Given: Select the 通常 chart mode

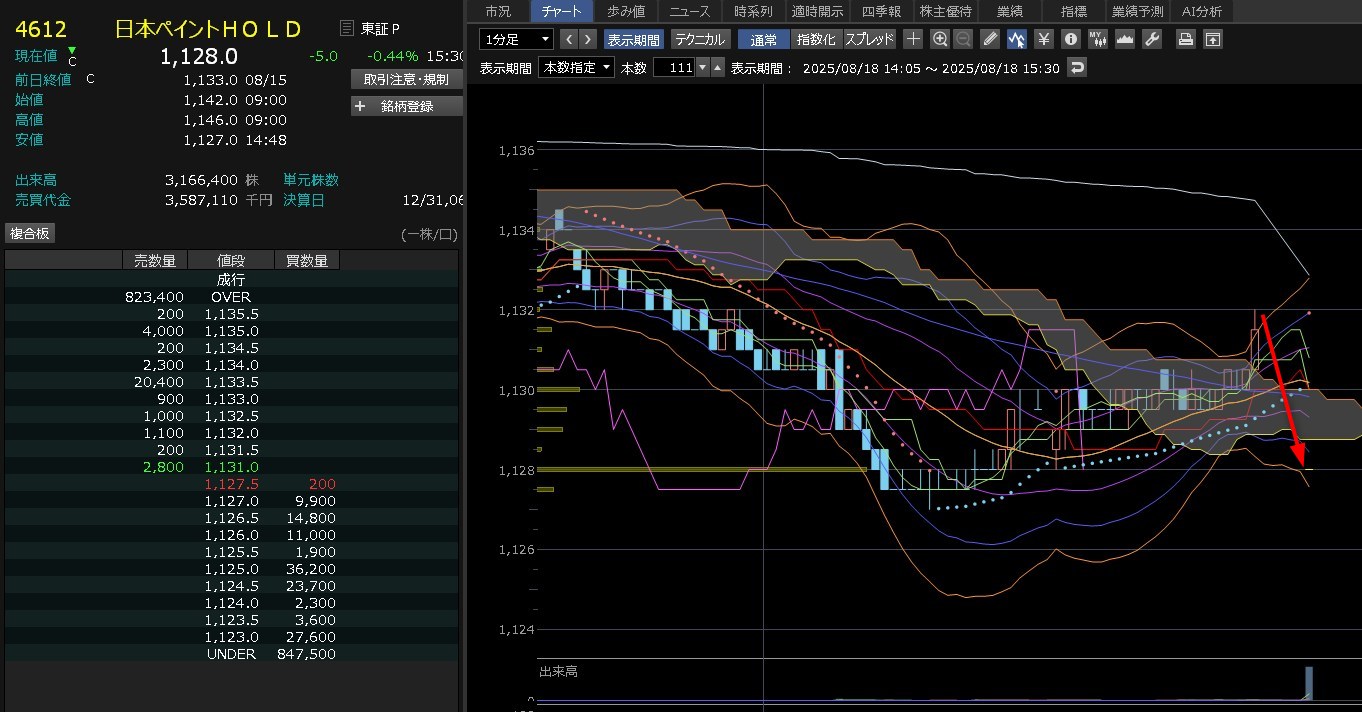Looking at the screenshot, I should coord(764,39).
